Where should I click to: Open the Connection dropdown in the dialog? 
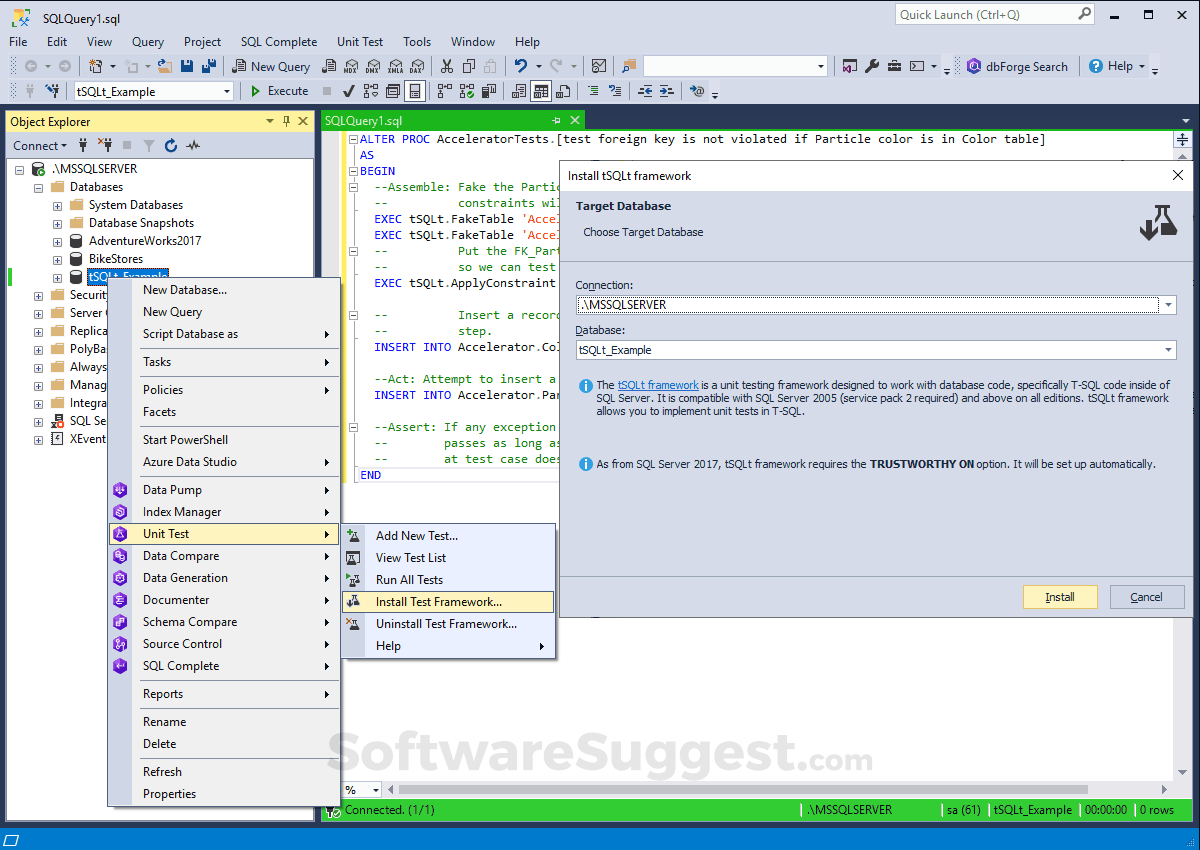pyautogui.click(x=1166, y=304)
